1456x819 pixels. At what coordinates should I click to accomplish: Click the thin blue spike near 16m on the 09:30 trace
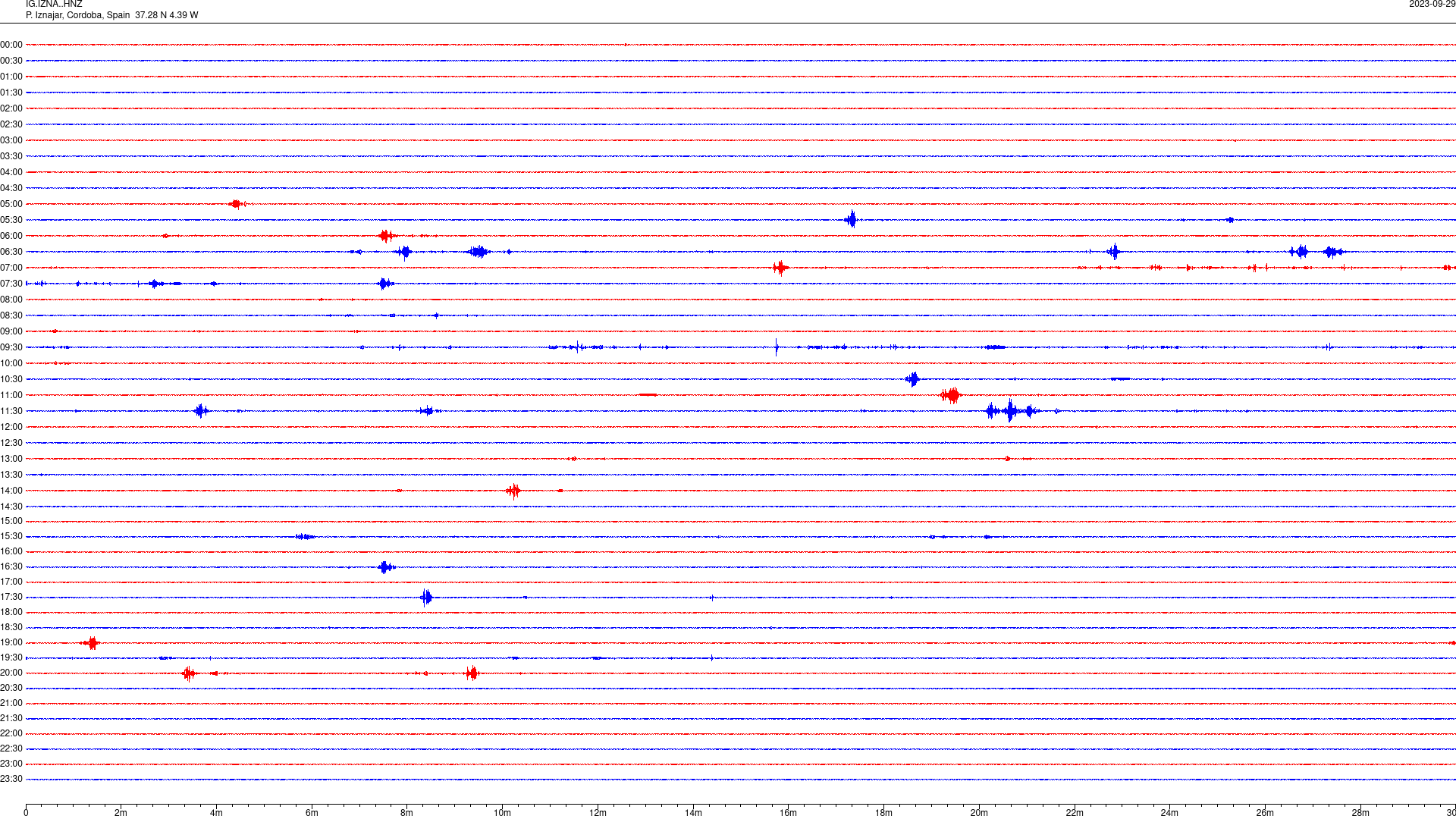777,347
